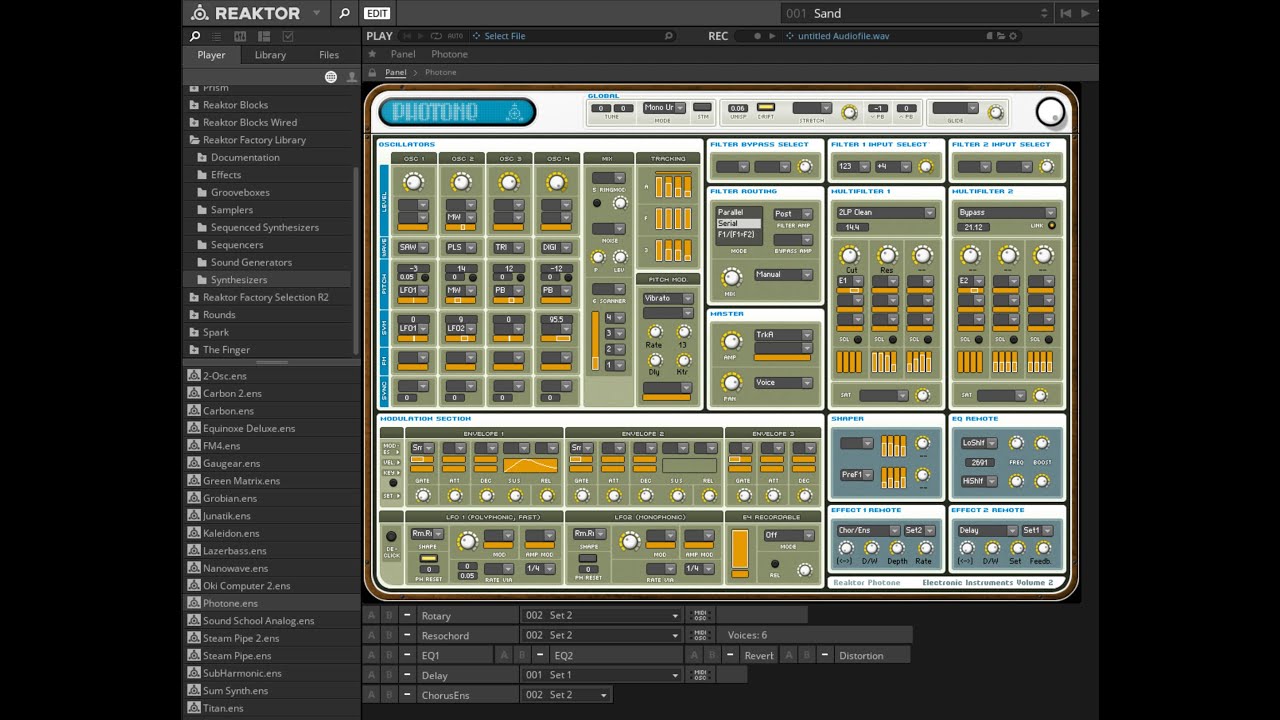Click the magnifier icon beside EDIT

pos(344,13)
